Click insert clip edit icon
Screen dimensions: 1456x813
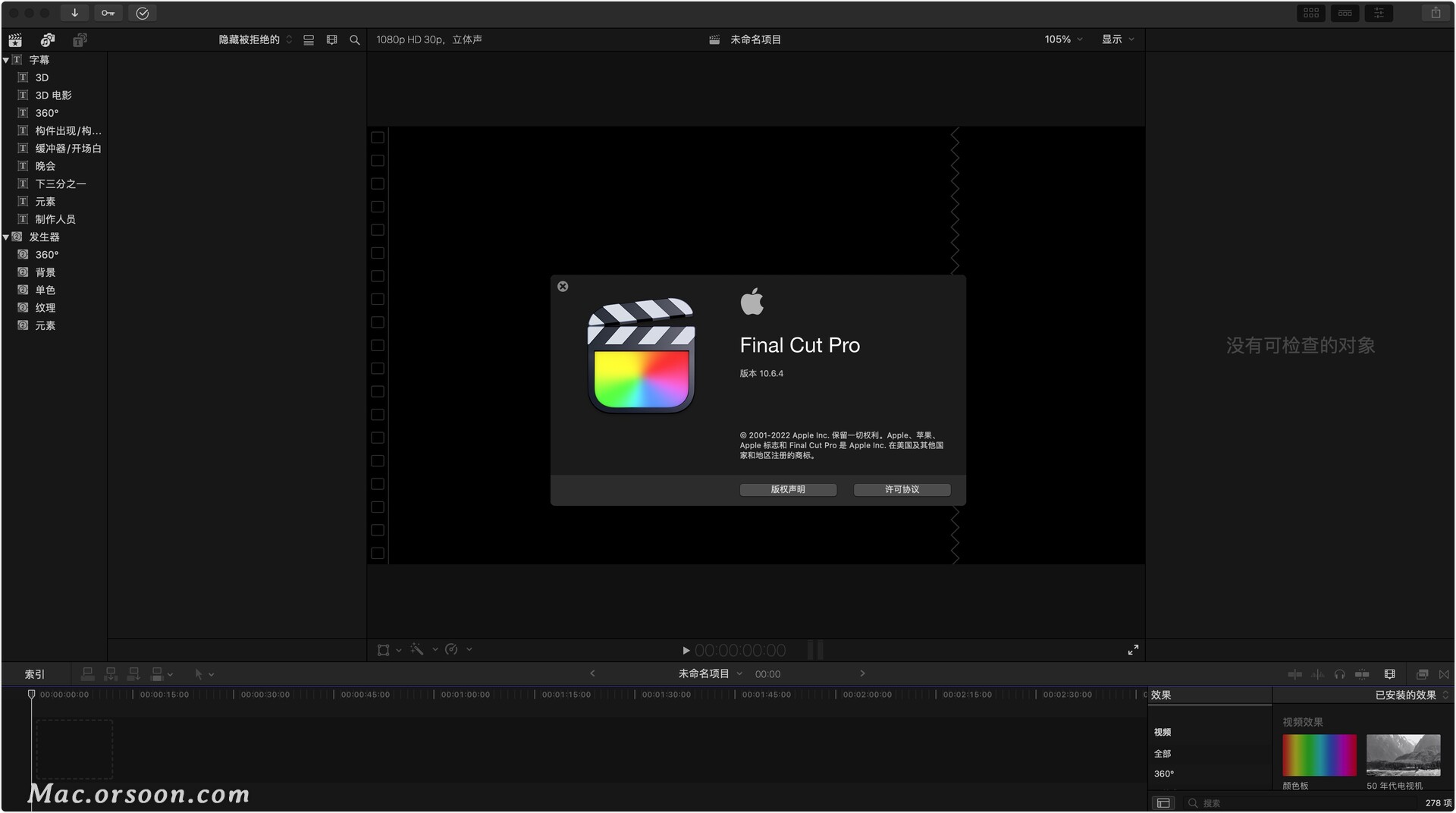[x=111, y=673]
